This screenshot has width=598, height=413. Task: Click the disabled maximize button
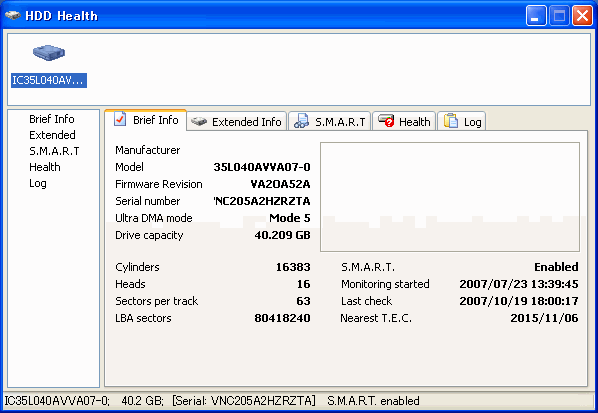pyautogui.click(x=559, y=16)
